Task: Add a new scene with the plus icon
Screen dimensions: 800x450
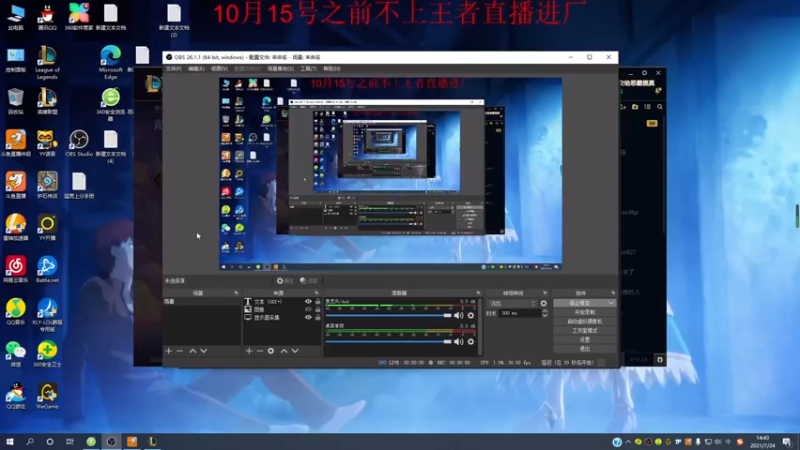Action: point(168,351)
